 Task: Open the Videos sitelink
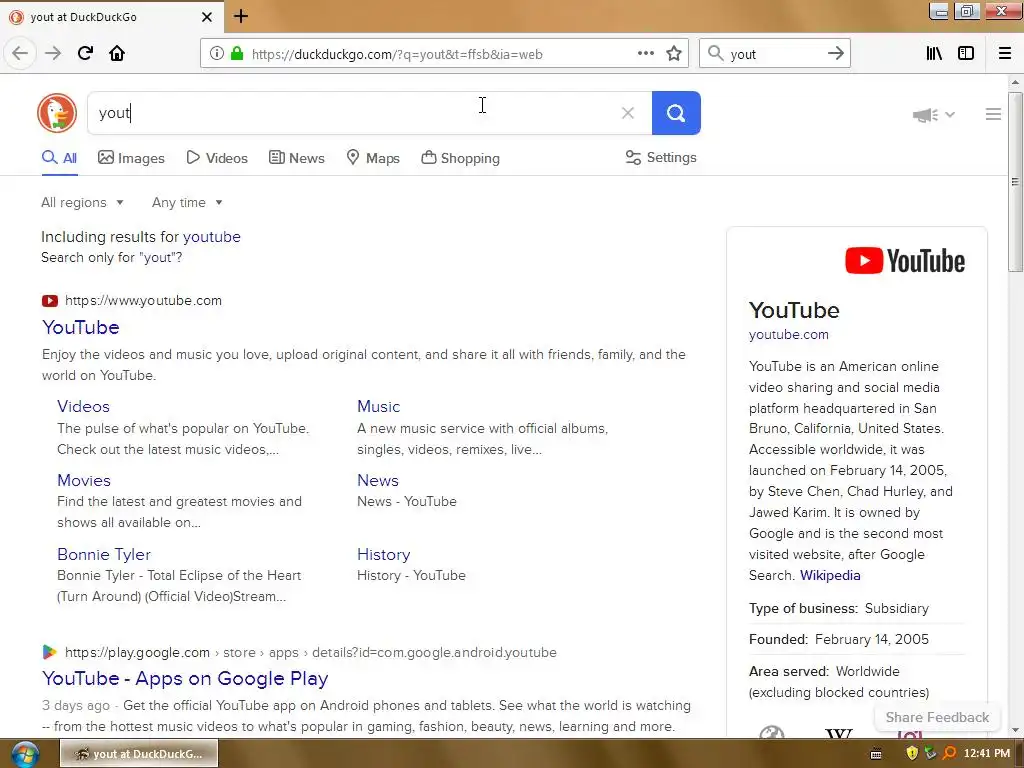click(x=84, y=406)
